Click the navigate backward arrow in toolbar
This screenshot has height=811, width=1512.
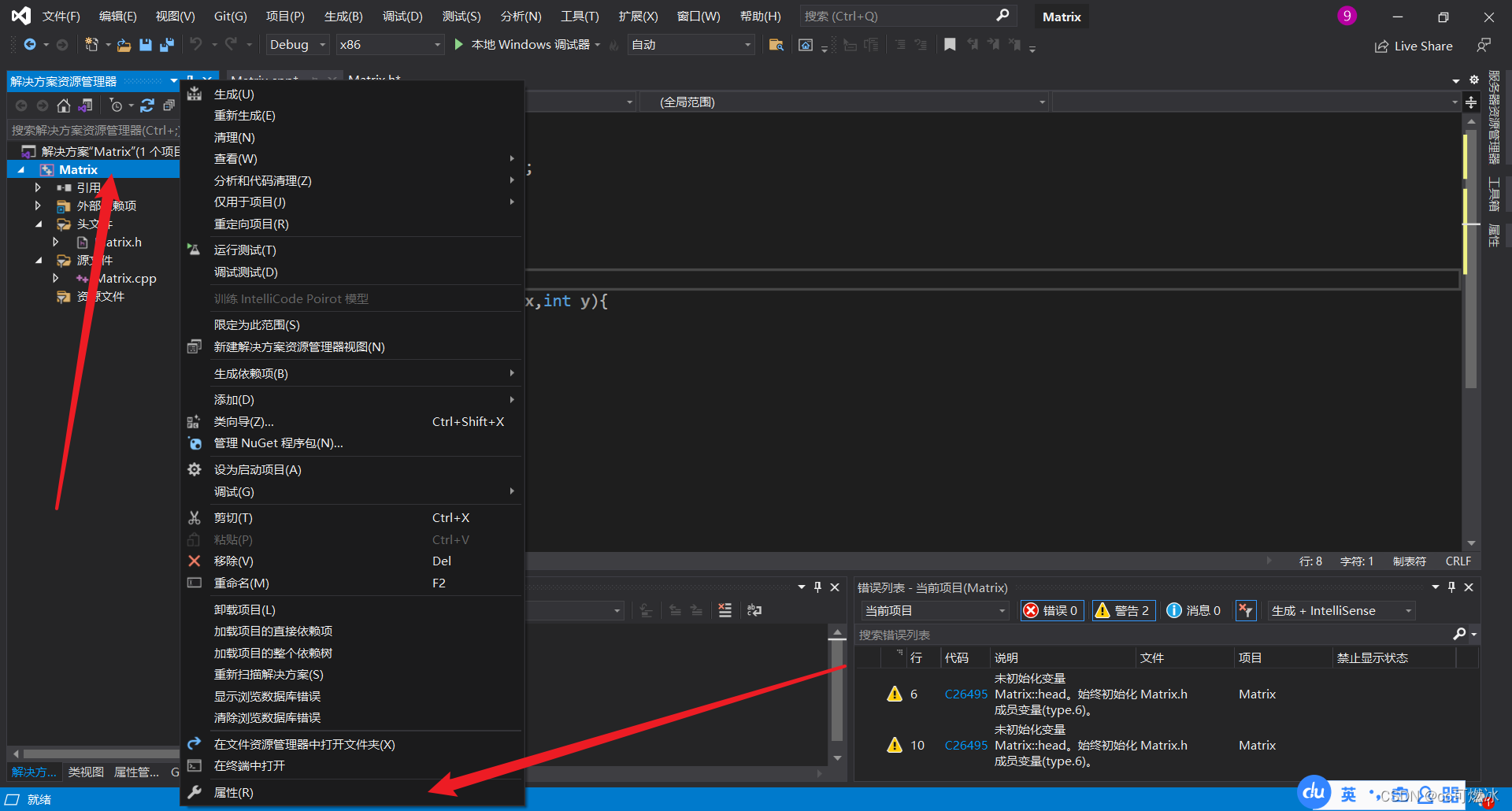point(30,45)
